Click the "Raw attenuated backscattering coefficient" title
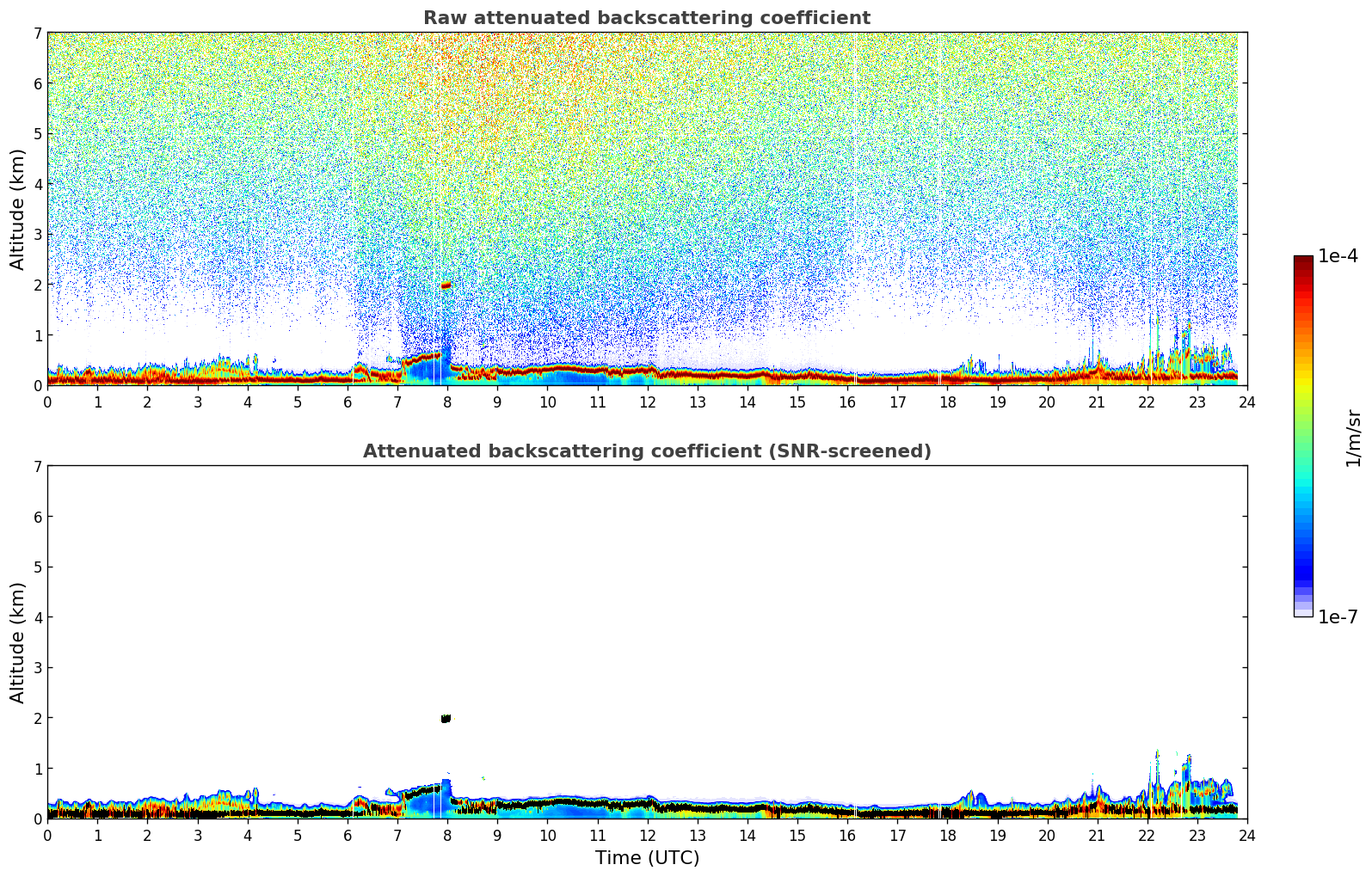1372x877 pixels. point(647,18)
